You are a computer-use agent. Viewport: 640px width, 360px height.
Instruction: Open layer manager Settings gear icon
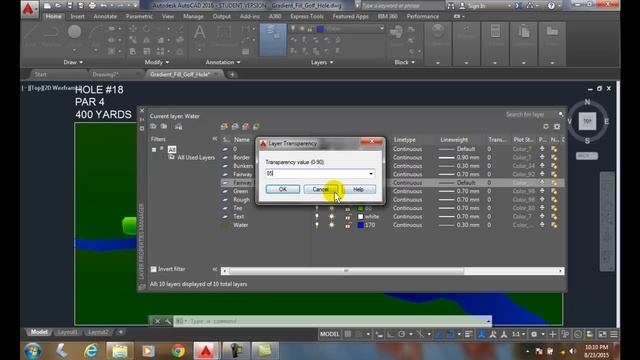click(557, 127)
